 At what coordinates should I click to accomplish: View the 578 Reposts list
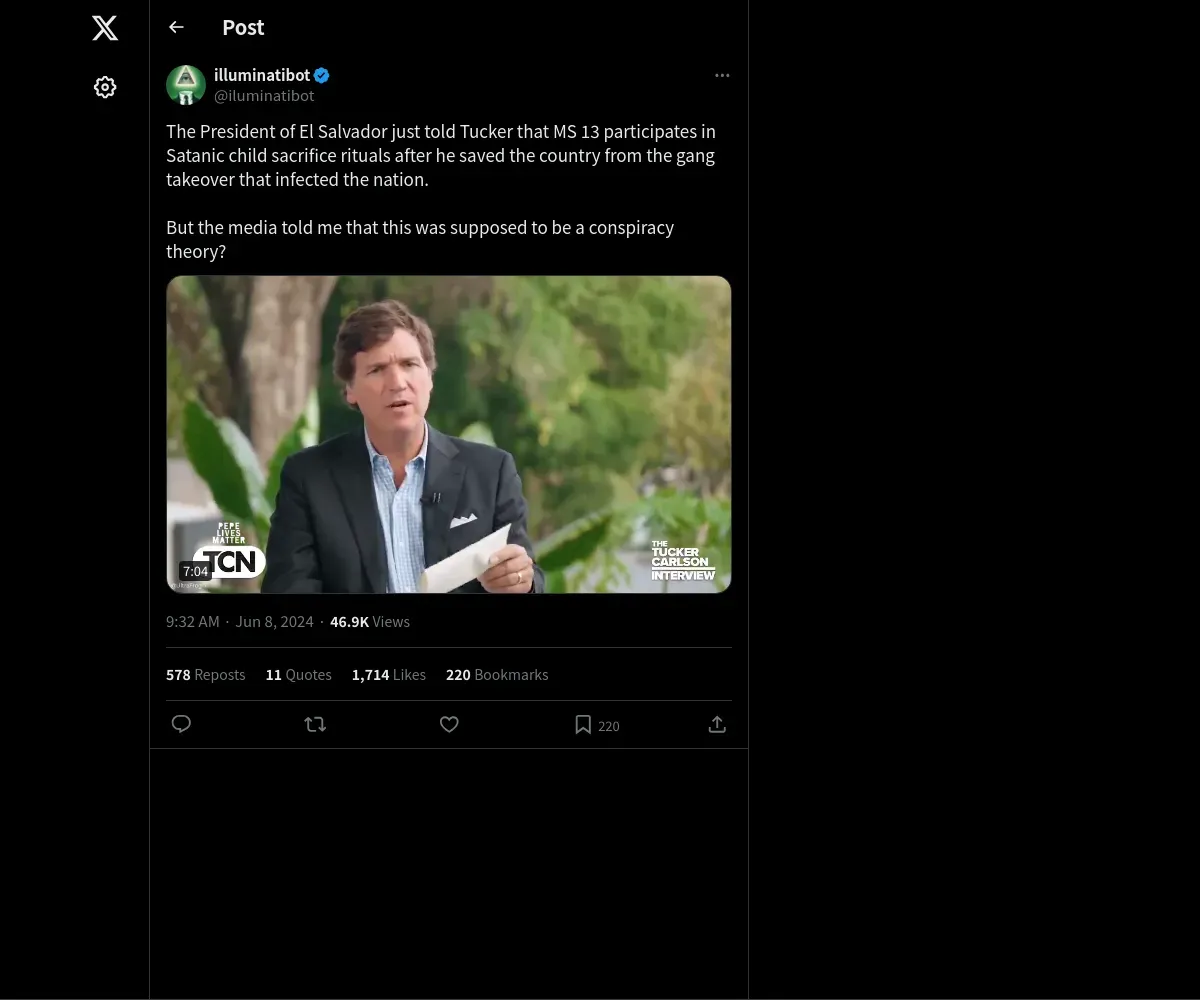pyautogui.click(x=205, y=675)
